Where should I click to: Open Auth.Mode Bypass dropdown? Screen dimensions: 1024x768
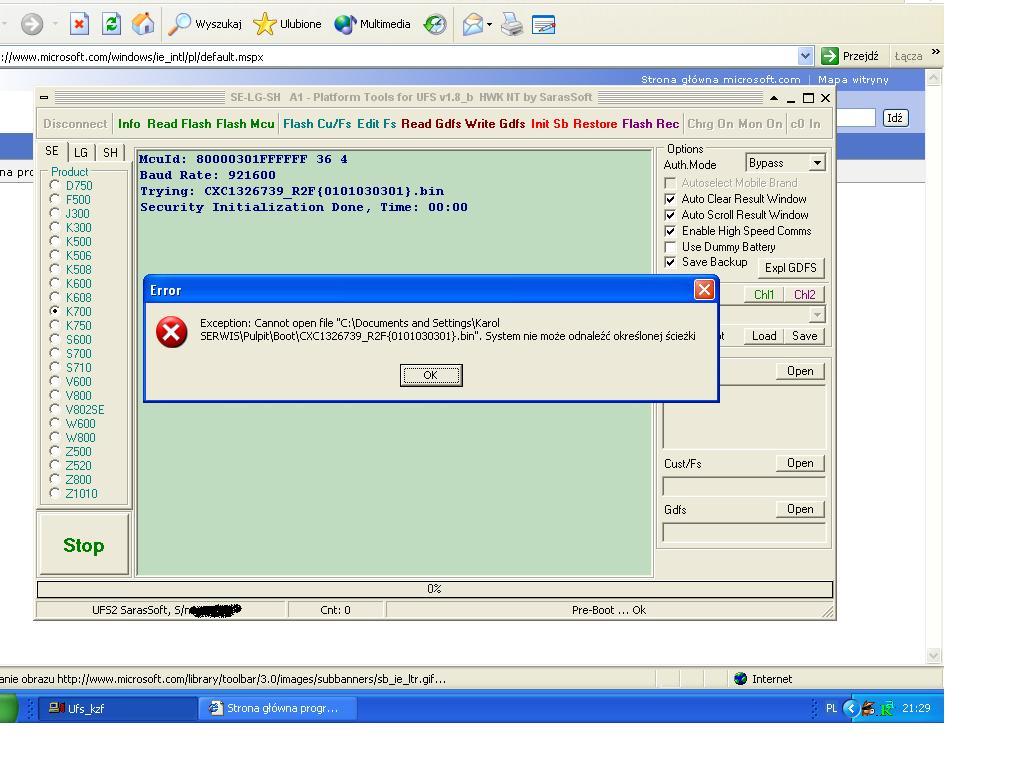[817, 163]
